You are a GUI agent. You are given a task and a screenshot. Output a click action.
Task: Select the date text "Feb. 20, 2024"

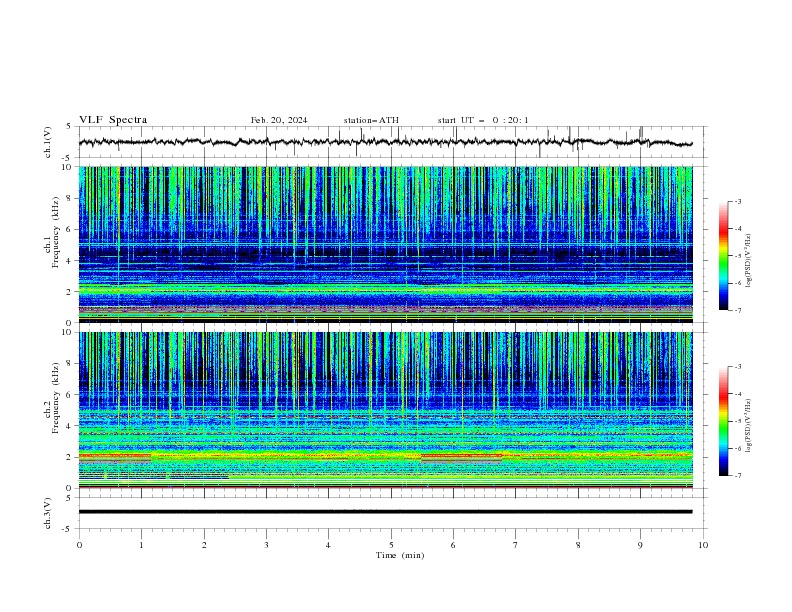pos(279,120)
